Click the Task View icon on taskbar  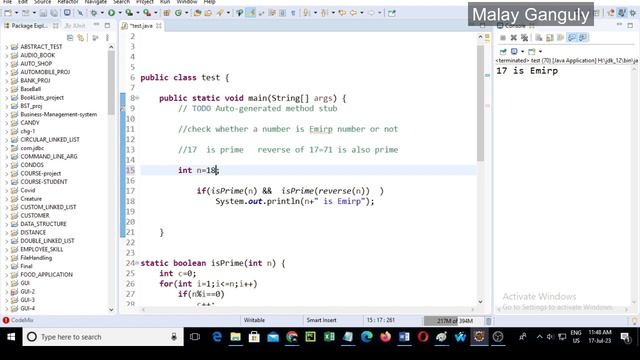coord(195,337)
